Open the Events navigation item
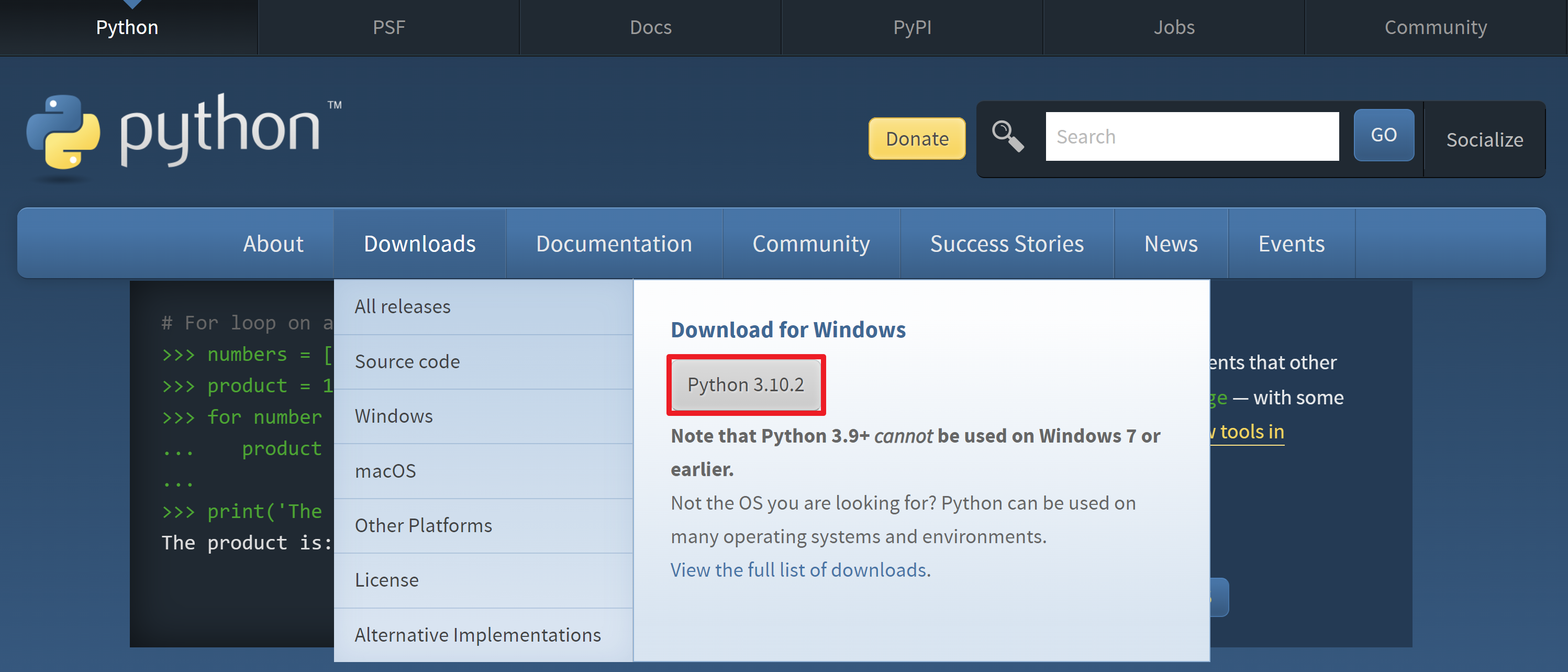1568x672 pixels. 1291,244
